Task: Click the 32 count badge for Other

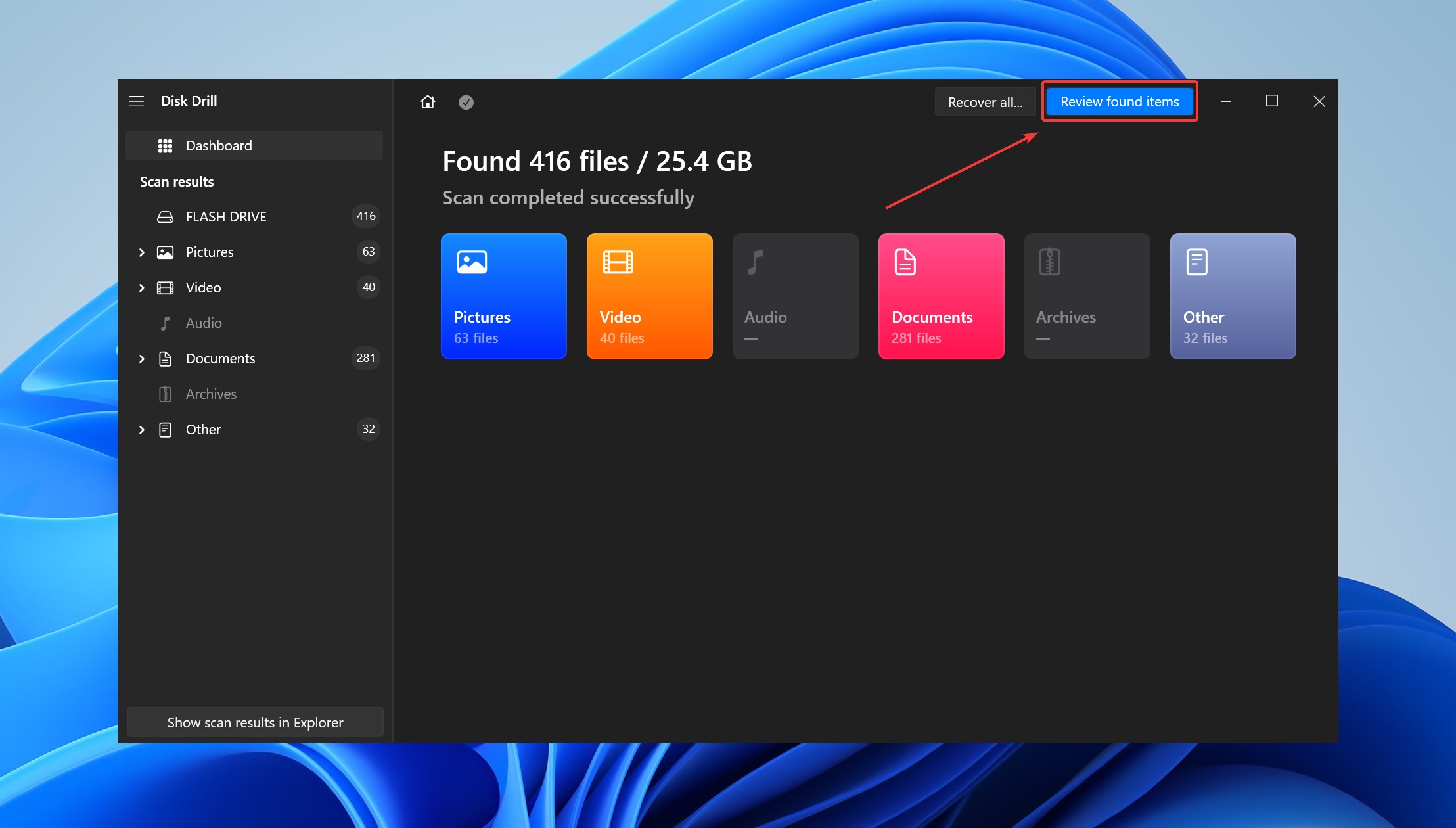Action: coord(369,429)
